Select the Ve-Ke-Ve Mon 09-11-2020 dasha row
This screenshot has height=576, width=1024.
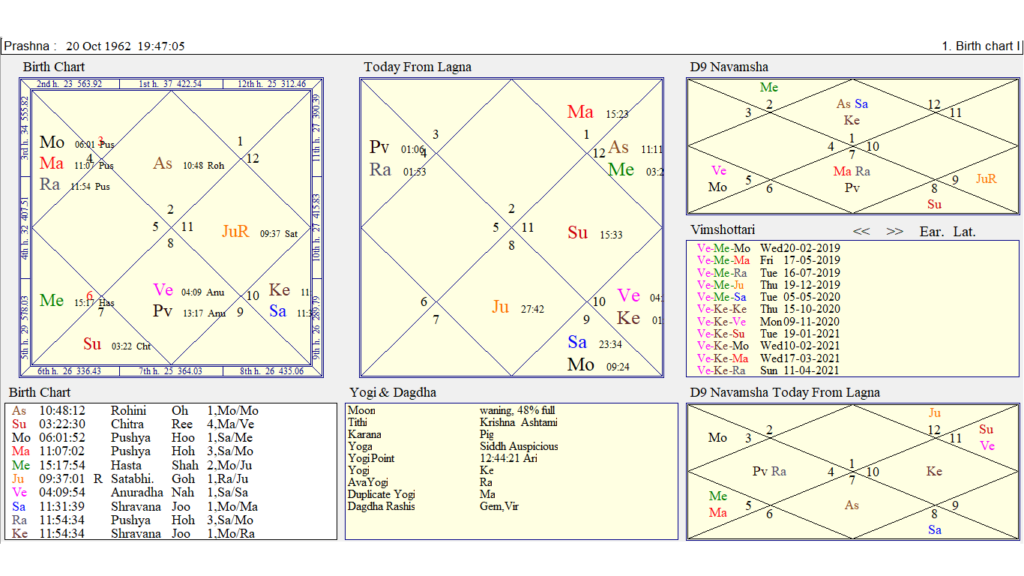pos(768,321)
